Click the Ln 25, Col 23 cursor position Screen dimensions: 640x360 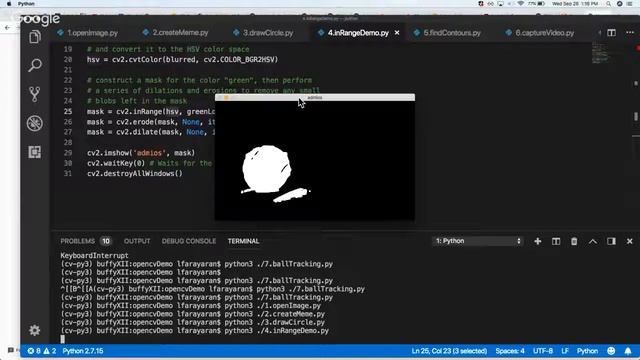click(x=449, y=351)
